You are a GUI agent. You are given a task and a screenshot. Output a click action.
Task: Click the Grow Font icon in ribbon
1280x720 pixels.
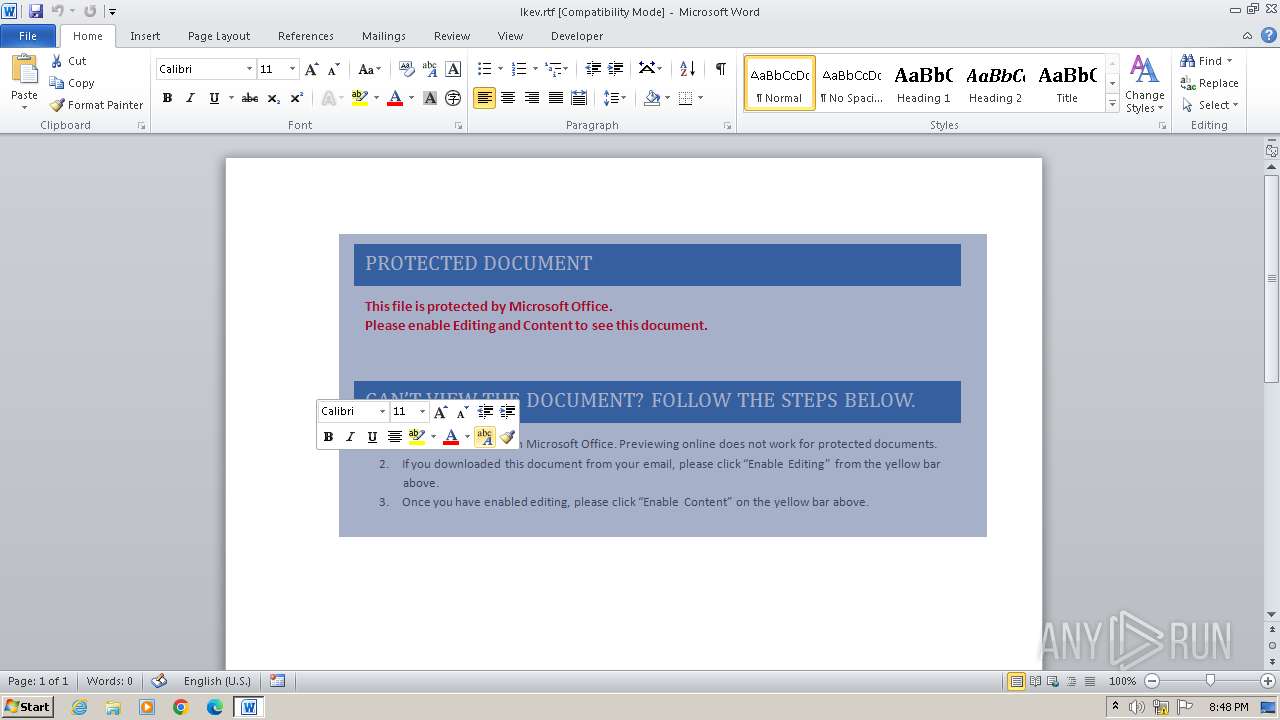coord(312,69)
